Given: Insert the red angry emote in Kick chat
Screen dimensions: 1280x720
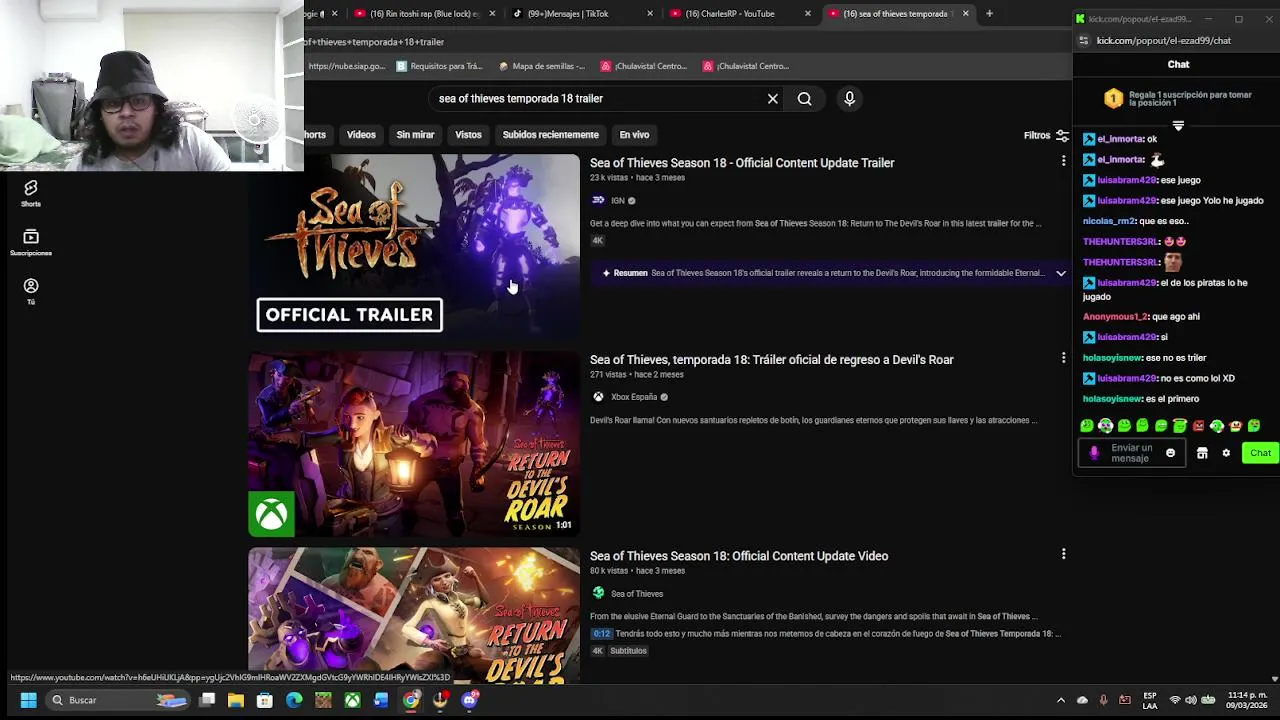Looking at the screenshot, I should [x=1198, y=426].
